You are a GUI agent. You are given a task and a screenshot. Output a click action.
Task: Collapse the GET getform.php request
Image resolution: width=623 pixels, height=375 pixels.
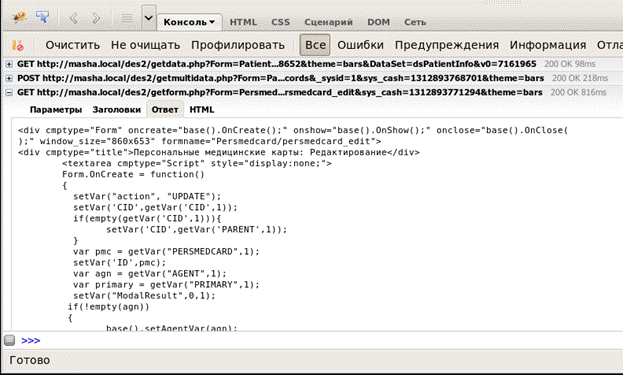coord(9,93)
